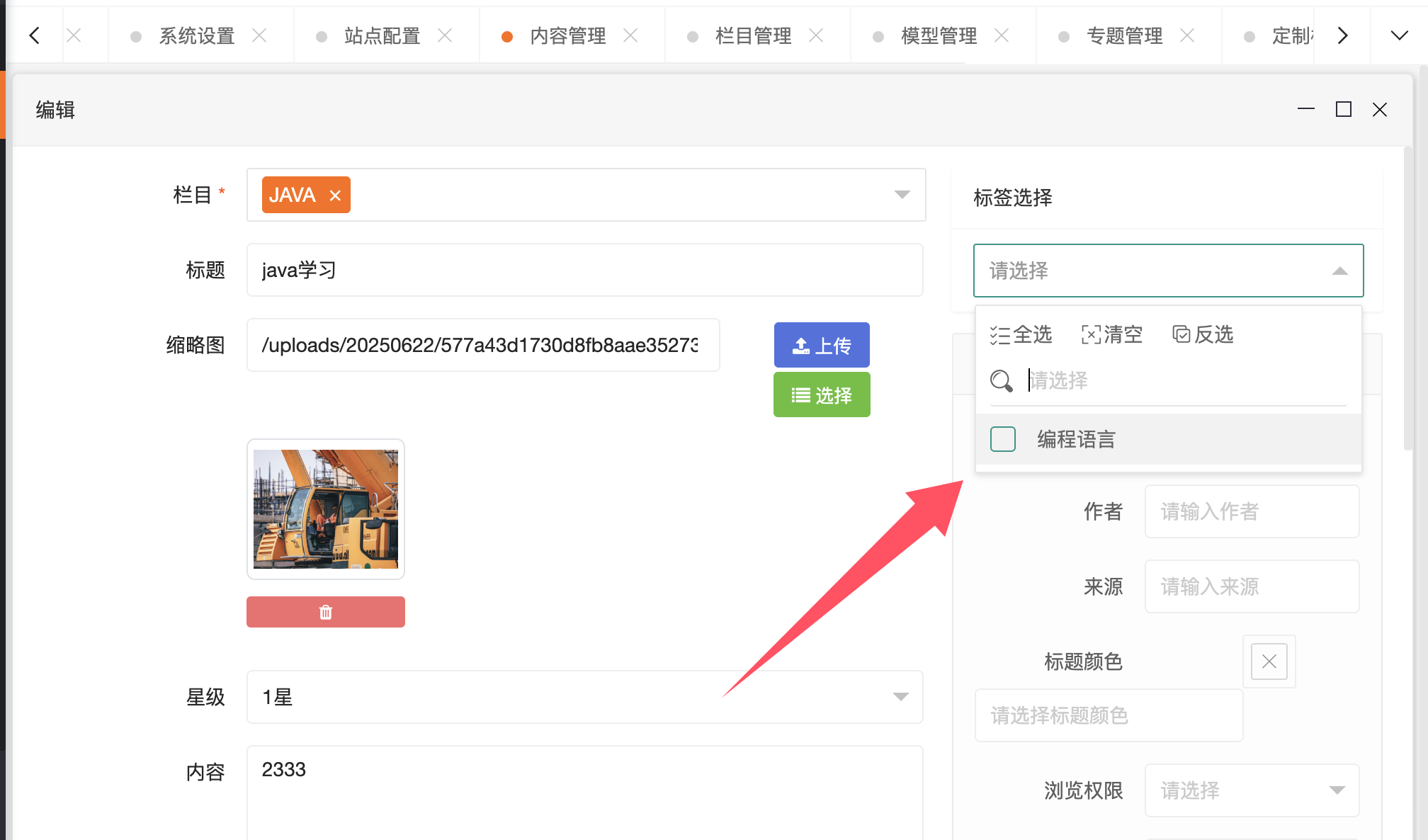Open the 专题管理 tab
This screenshot has height=840, width=1428.
[x=1124, y=35]
